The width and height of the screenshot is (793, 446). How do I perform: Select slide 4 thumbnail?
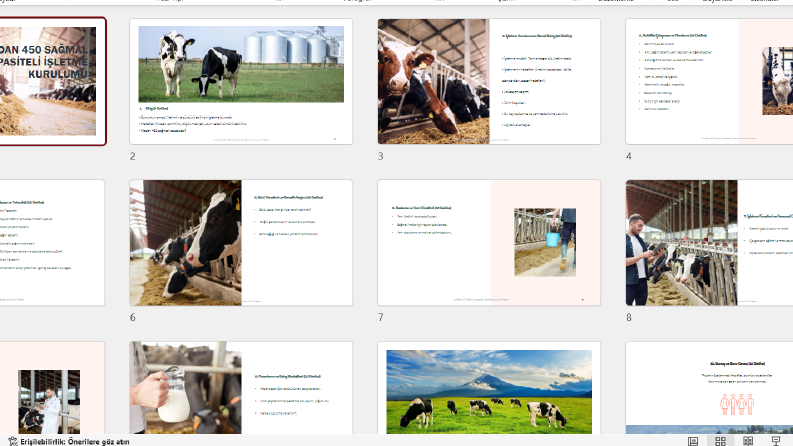point(709,81)
